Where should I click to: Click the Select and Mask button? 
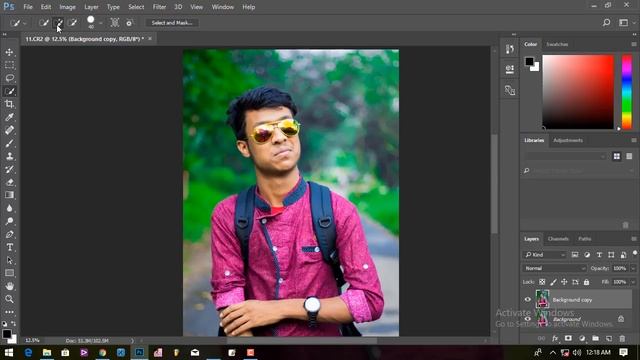tap(172, 23)
